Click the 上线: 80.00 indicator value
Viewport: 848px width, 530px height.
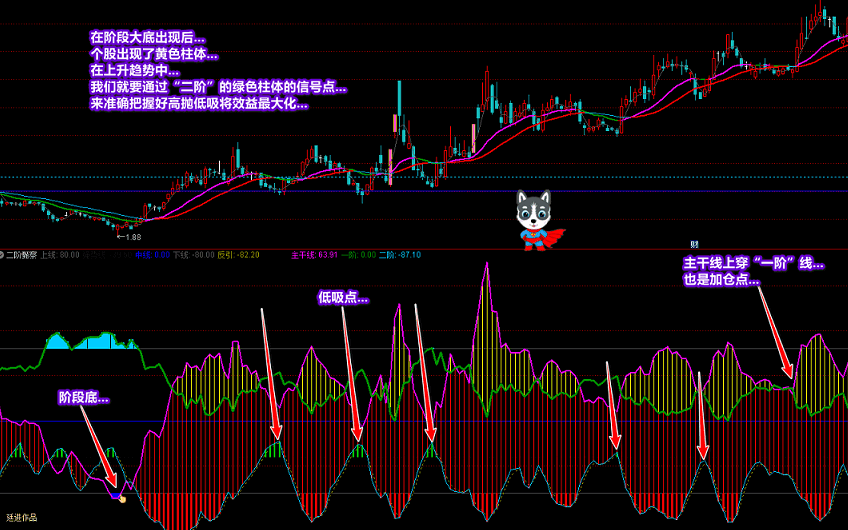[x=60, y=255]
